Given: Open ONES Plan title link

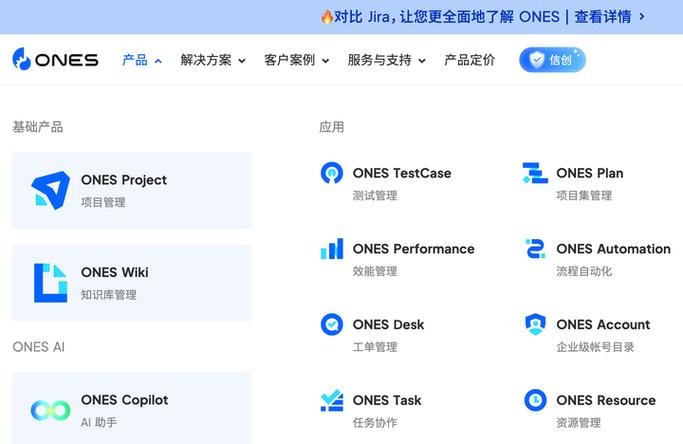Looking at the screenshot, I should coord(589,173).
